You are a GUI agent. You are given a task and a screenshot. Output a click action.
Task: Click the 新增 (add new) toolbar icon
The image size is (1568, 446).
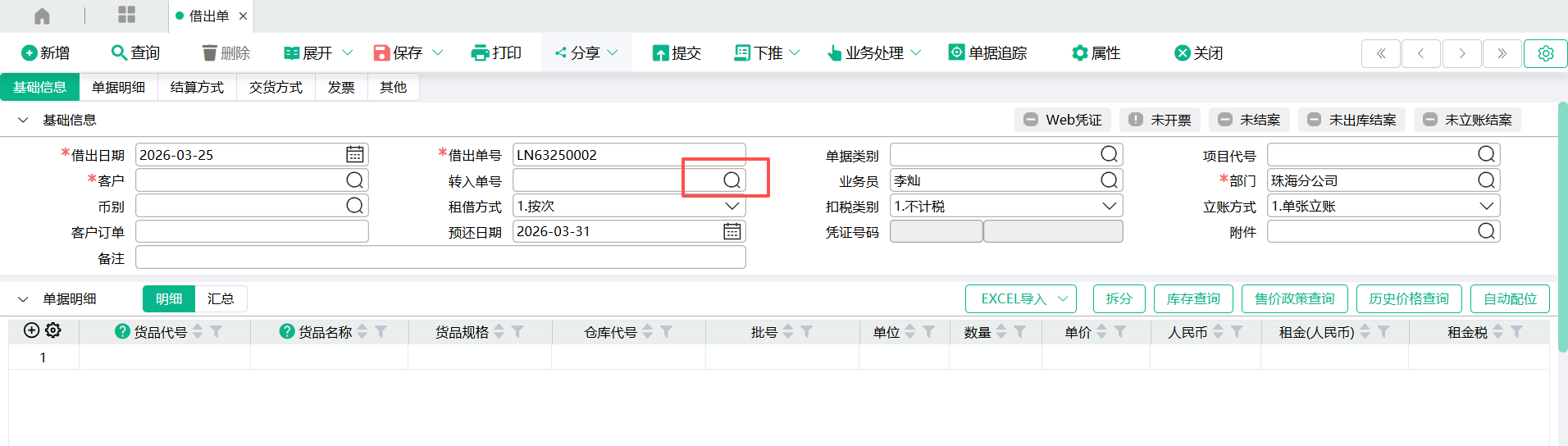pos(30,53)
